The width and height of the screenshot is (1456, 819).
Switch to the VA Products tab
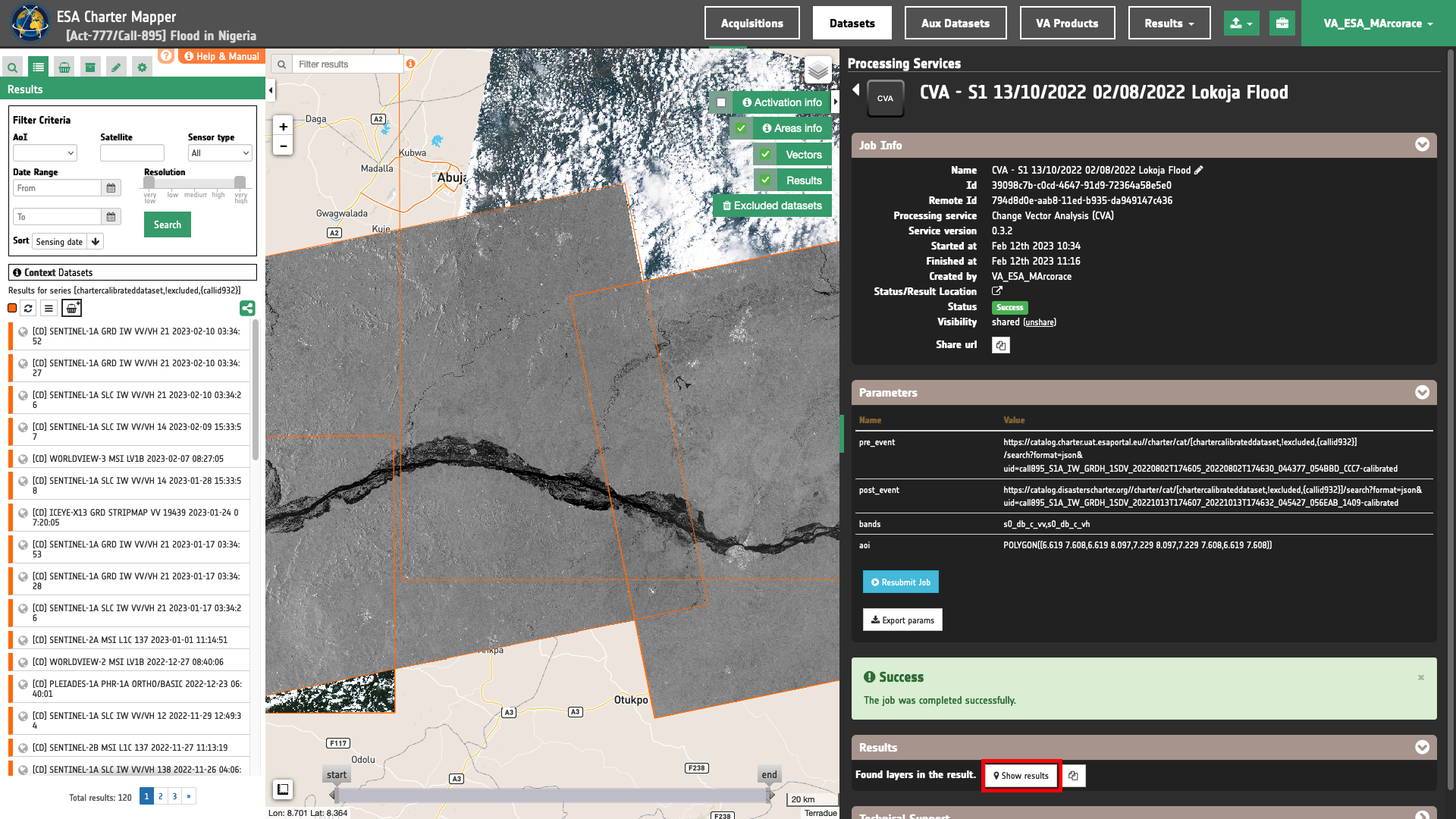pos(1067,24)
